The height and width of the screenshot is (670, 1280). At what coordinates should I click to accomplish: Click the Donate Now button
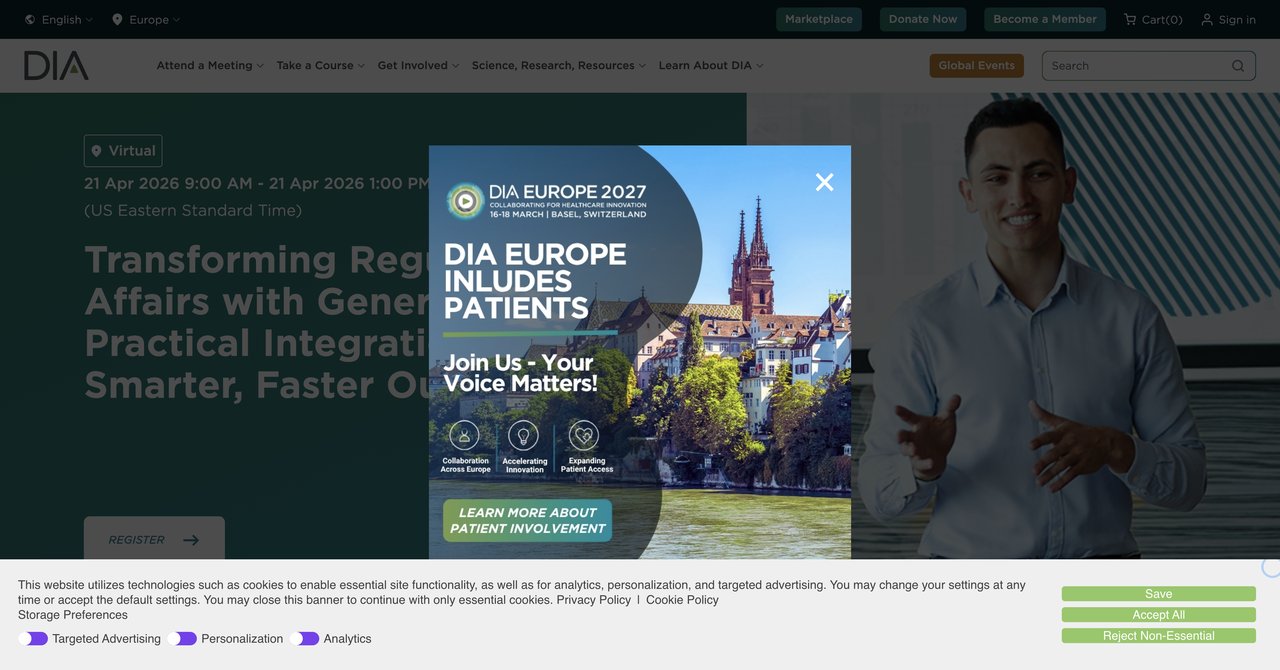[923, 19]
